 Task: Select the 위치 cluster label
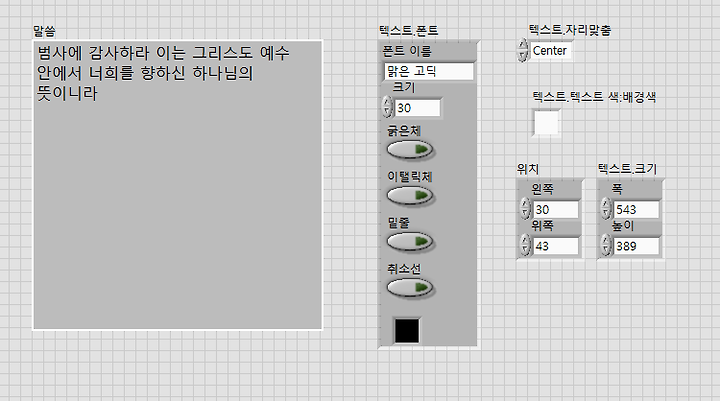pos(528,169)
